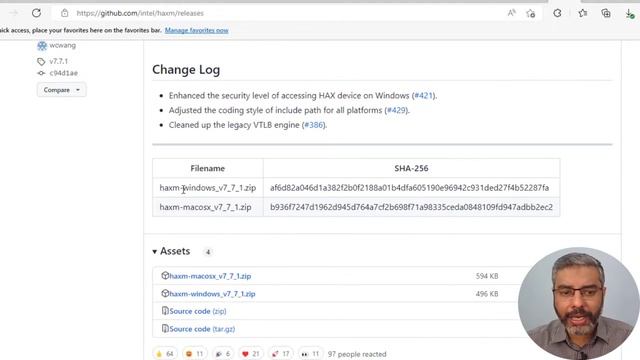Download haxm-macosx_v7_7_1.zip asset
640x360 pixels.
pyautogui.click(x=210, y=276)
